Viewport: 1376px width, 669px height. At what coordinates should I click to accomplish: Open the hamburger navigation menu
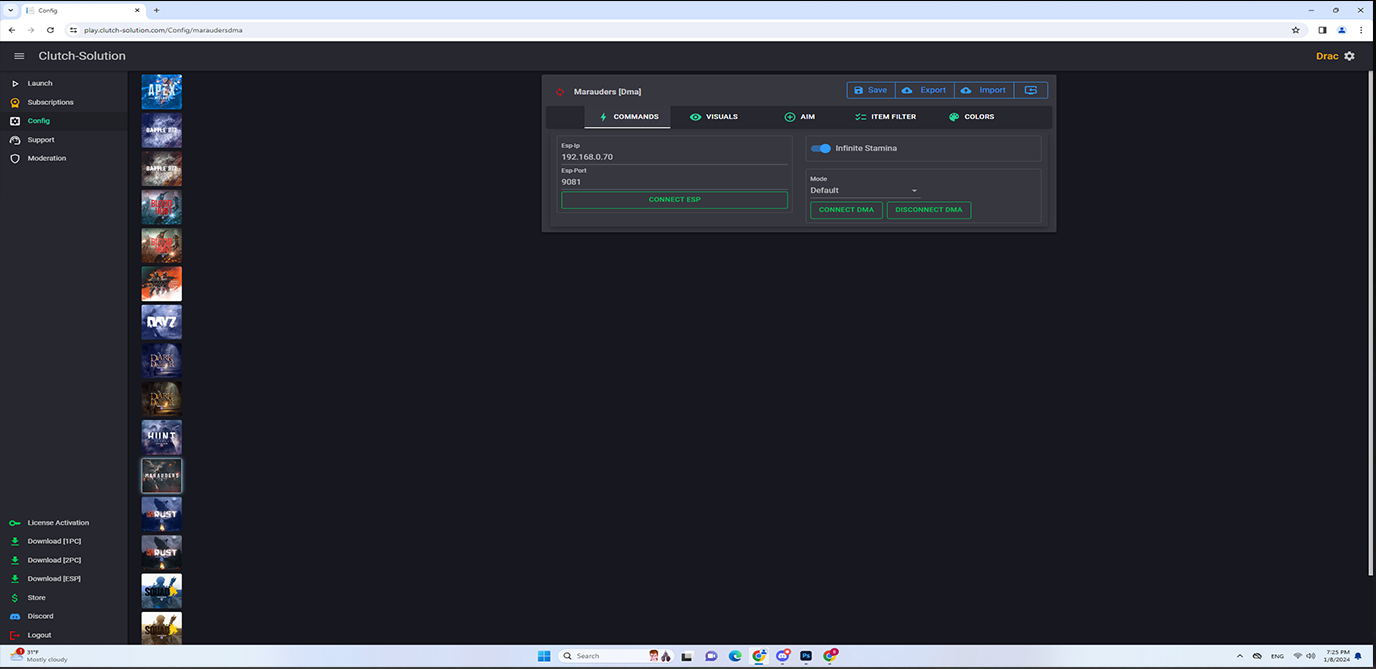coord(19,56)
